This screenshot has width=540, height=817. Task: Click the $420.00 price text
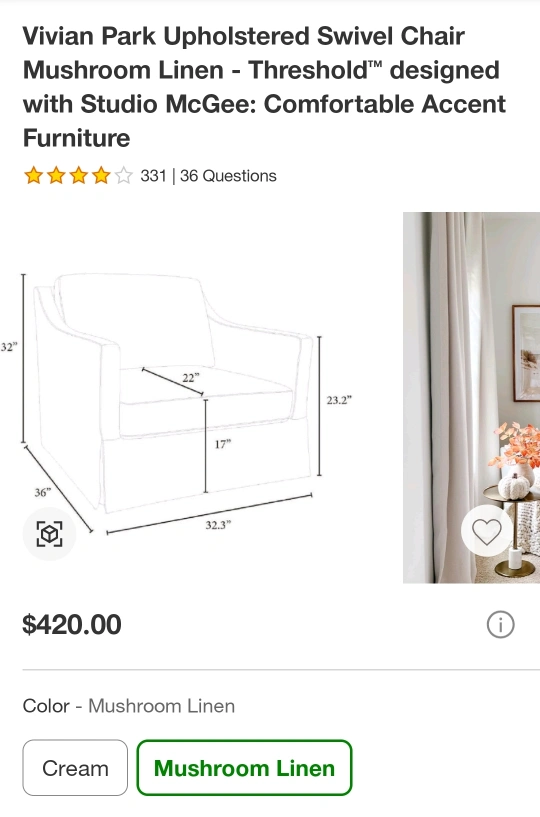(72, 624)
